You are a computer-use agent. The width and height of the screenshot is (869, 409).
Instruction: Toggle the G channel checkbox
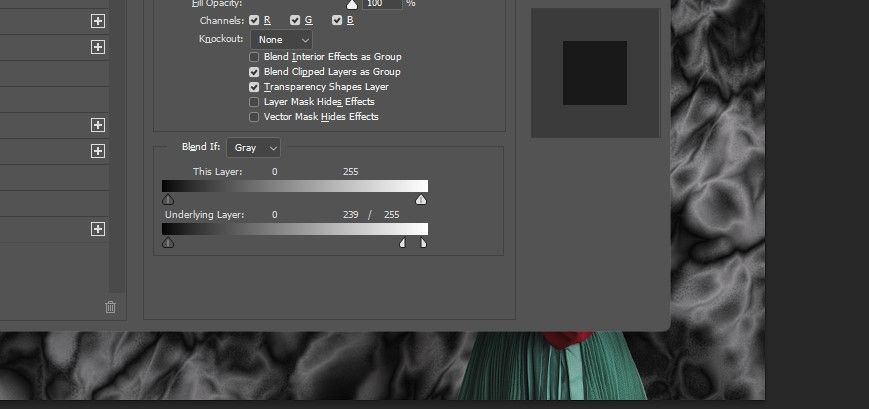pyautogui.click(x=295, y=21)
